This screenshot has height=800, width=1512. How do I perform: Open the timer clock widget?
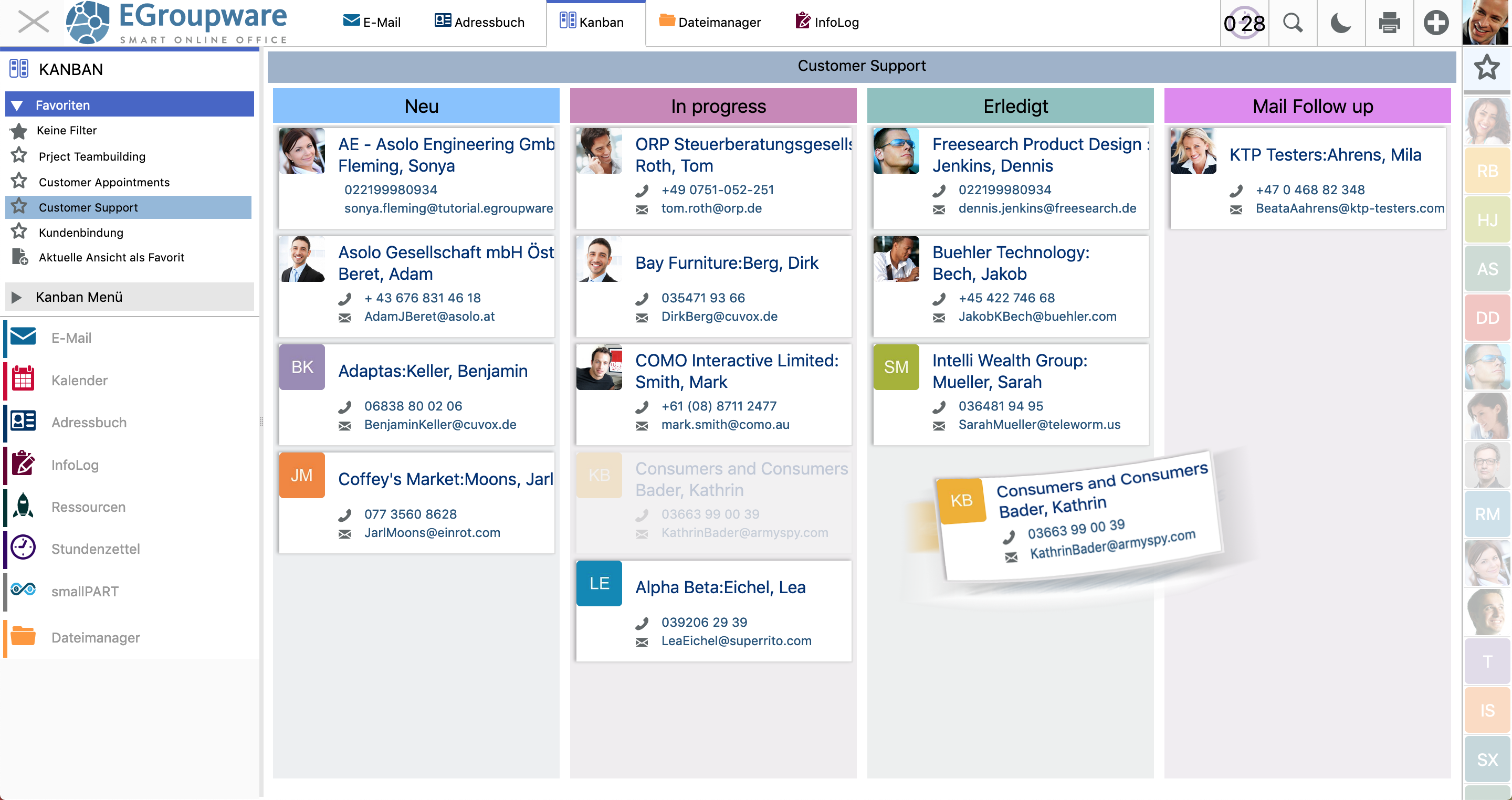(x=1244, y=23)
